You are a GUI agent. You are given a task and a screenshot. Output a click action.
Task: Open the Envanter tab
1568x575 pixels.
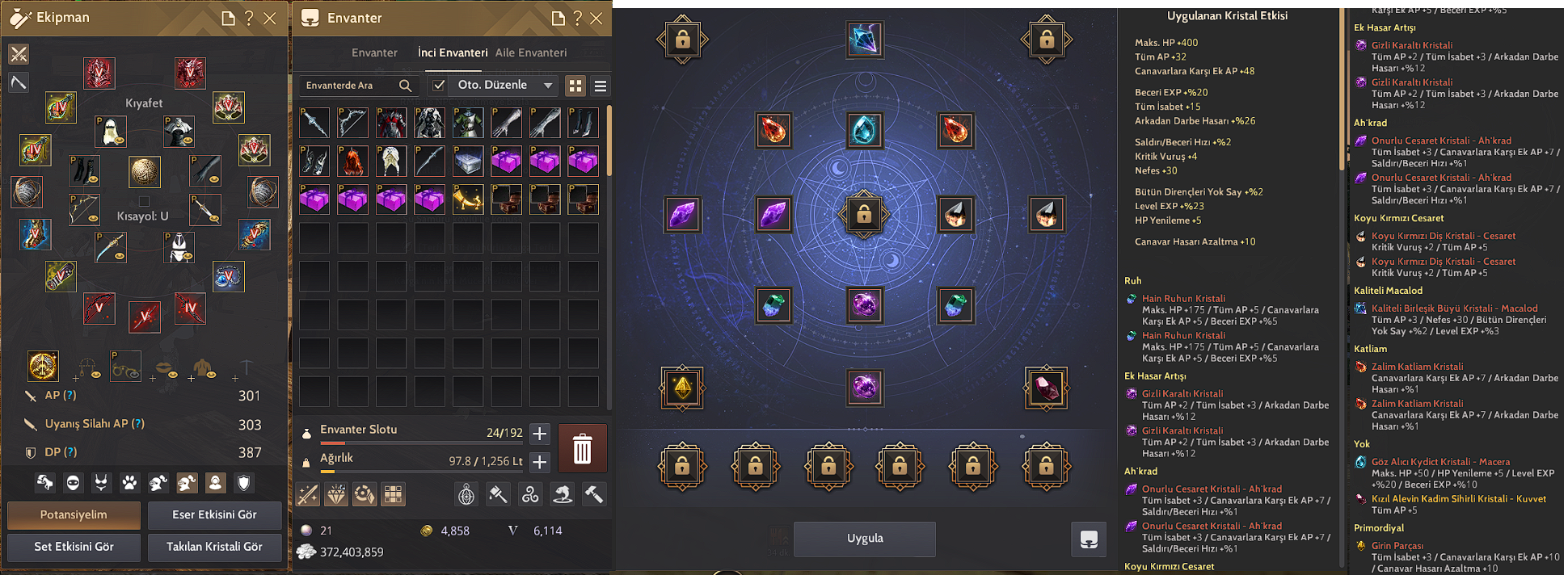click(x=374, y=52)
